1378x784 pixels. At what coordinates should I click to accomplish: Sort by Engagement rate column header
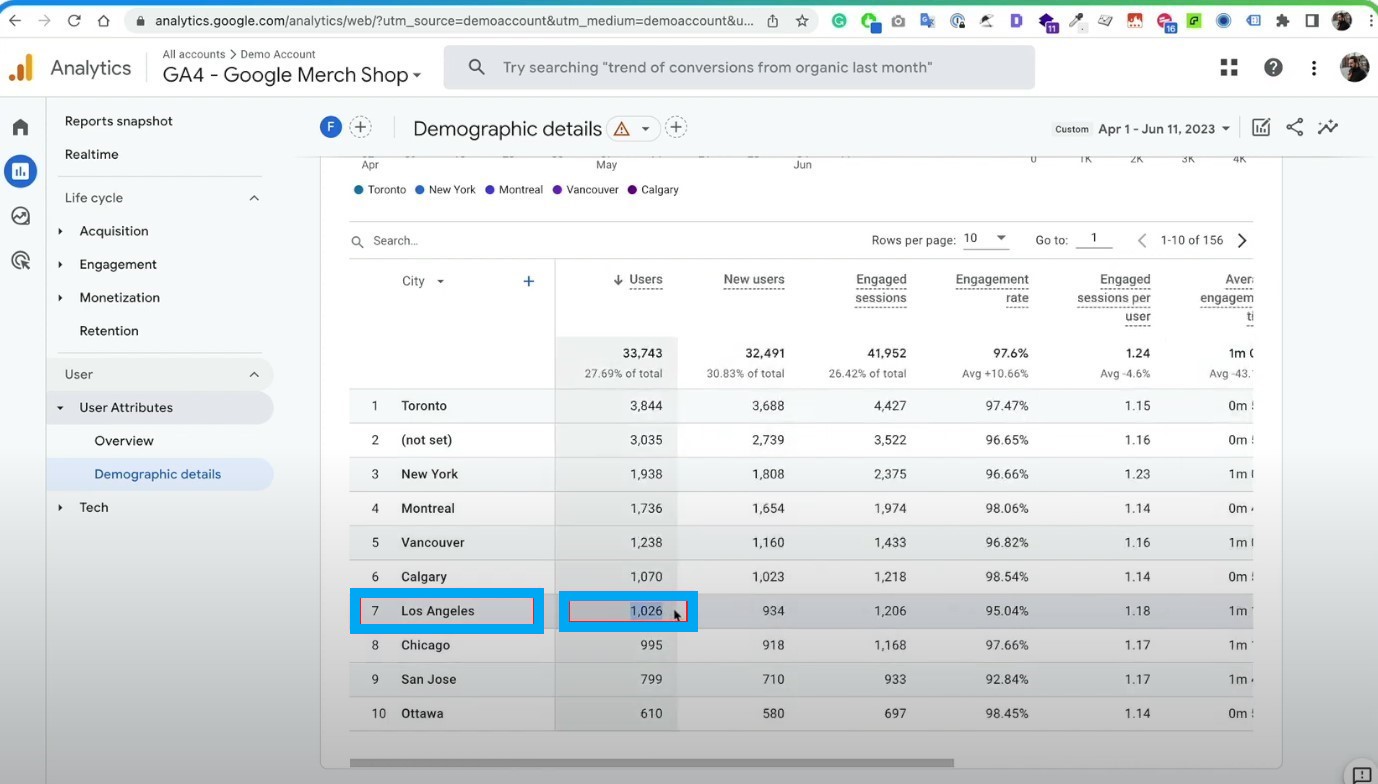pos(991,289)
